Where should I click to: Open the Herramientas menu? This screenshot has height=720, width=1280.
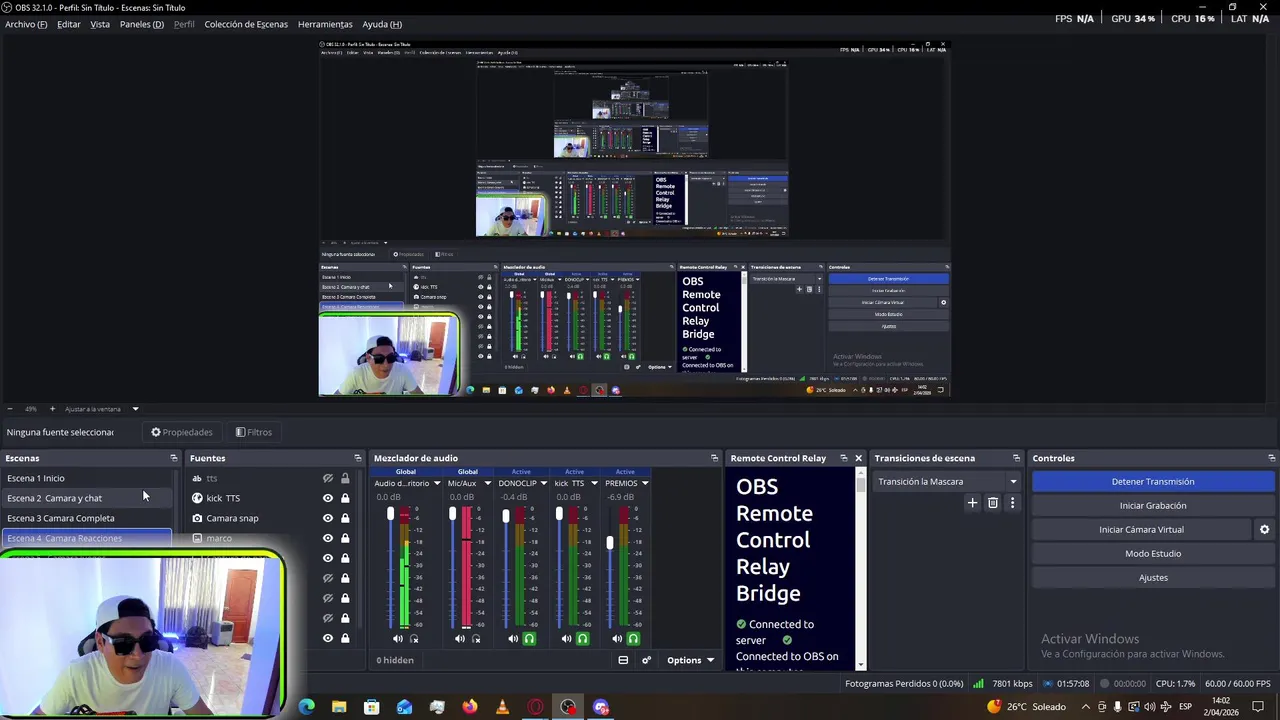[325, 24]
